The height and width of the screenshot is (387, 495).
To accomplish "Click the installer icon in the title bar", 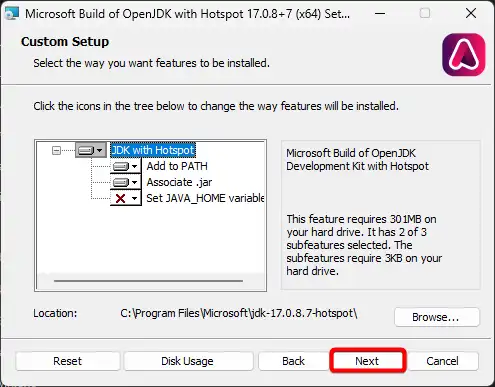I will click(12, 14).
